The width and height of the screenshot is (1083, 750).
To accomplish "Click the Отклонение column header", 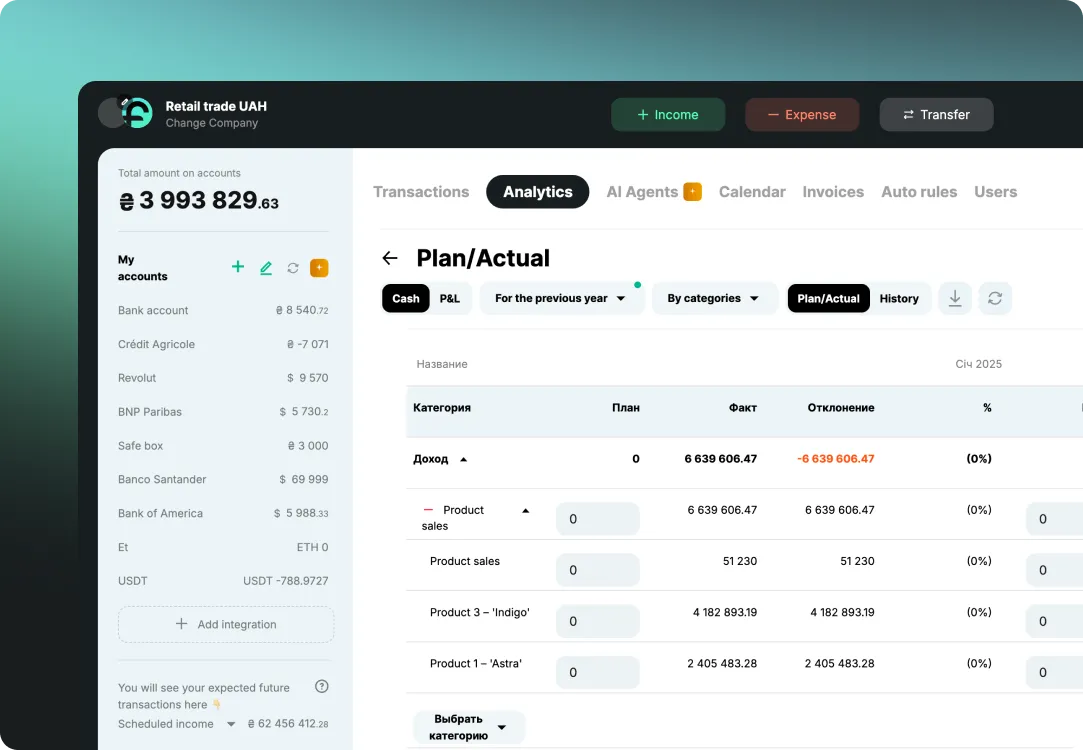I will coord(841,408).
